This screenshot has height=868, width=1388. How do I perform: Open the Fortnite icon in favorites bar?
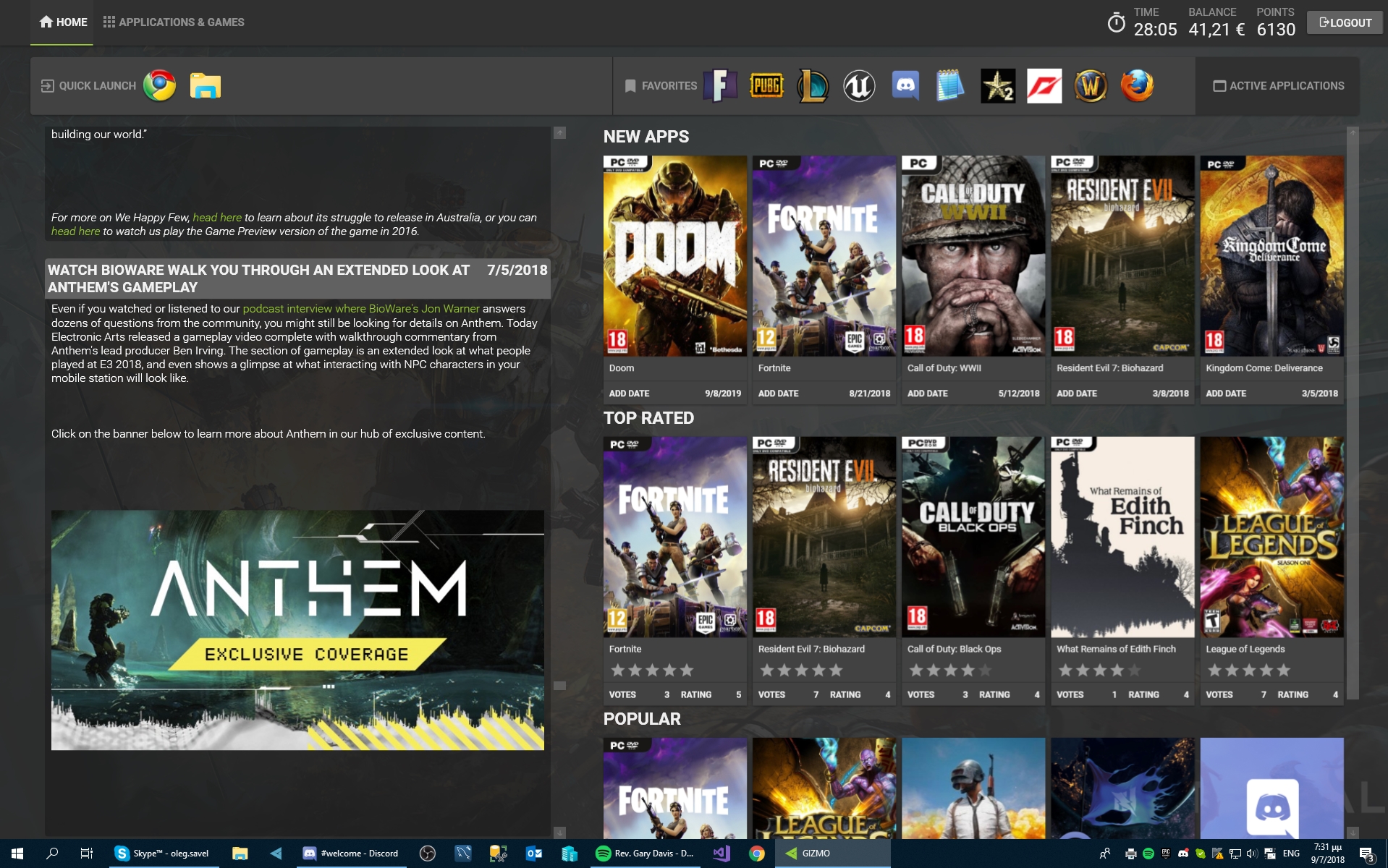[720, 86]
